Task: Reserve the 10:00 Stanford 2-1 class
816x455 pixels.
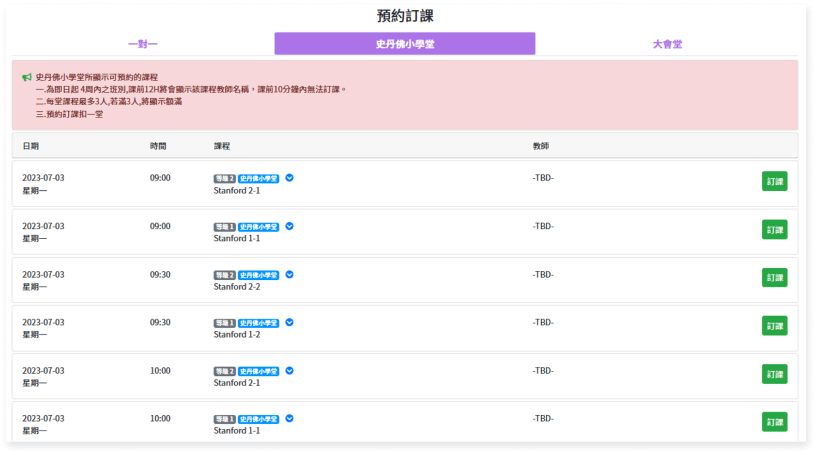Action: 774,373
